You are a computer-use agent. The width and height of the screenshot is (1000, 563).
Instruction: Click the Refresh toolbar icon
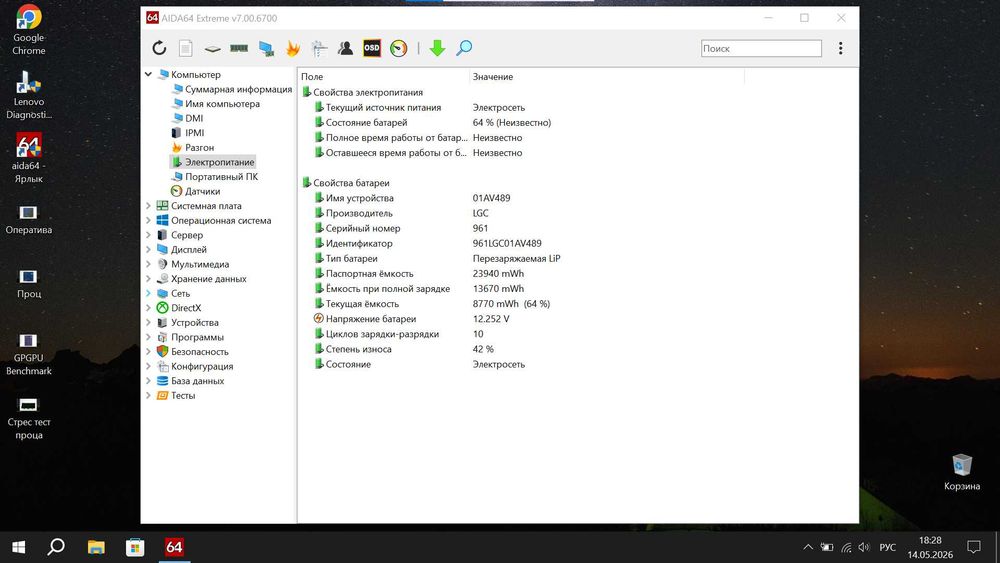pos(159,48)
